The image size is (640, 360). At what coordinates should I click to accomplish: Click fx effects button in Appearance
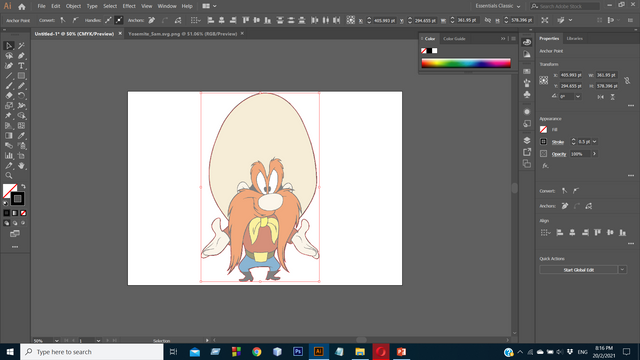[x=545, y=166]
